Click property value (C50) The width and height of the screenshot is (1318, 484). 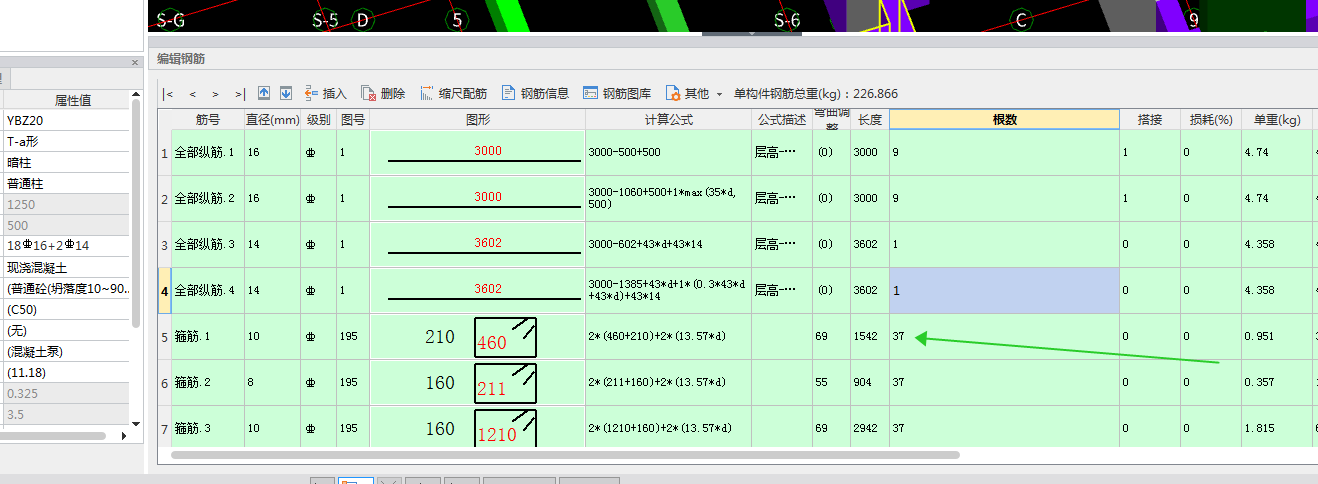click(66, 309)
